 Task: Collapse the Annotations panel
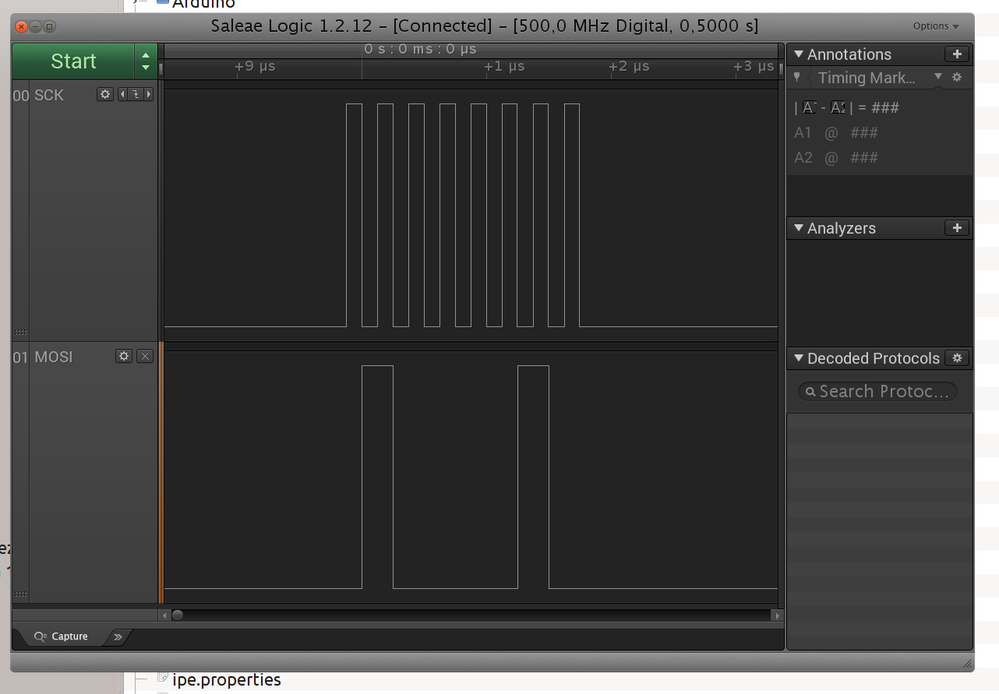[x=798, y=54]
